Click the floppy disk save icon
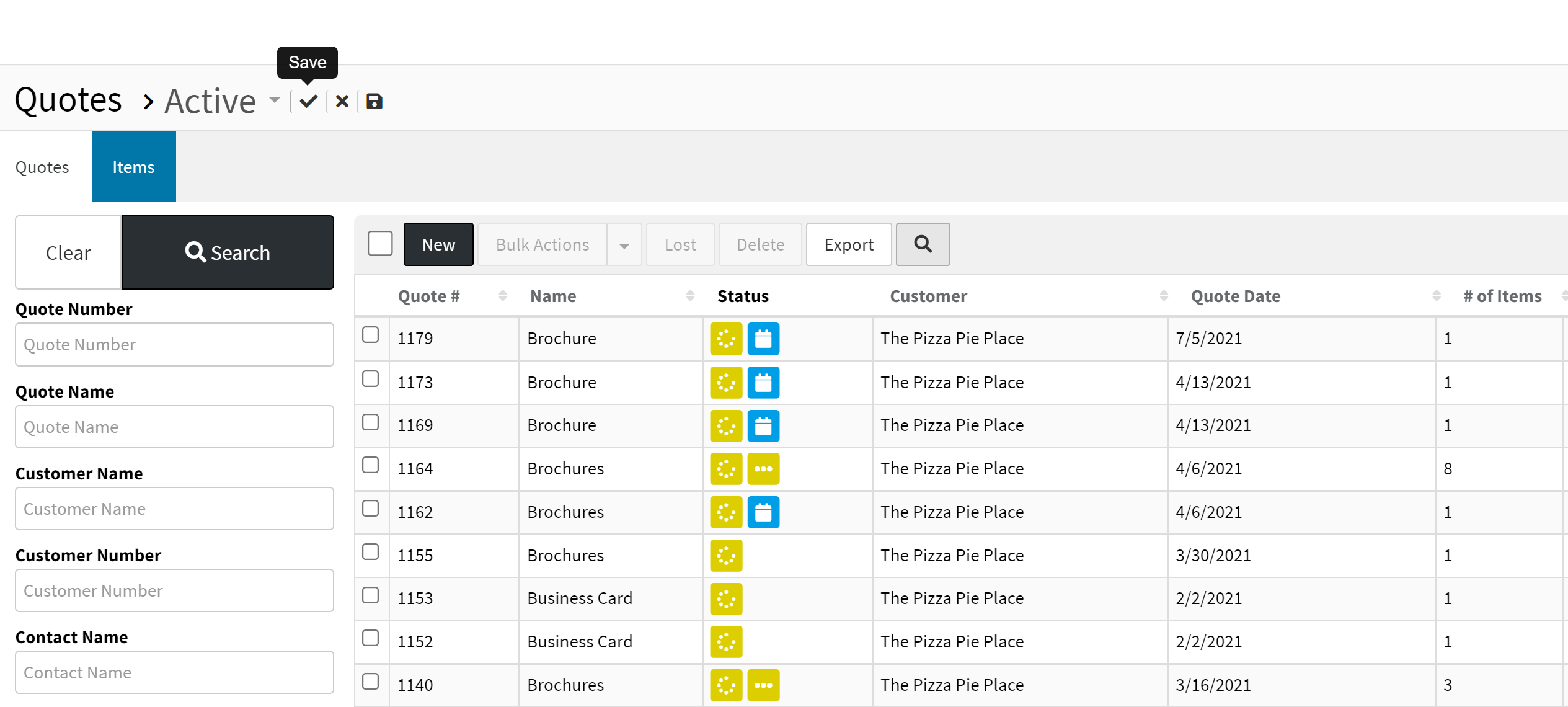 pyautogui.click(x=374, y=101)
